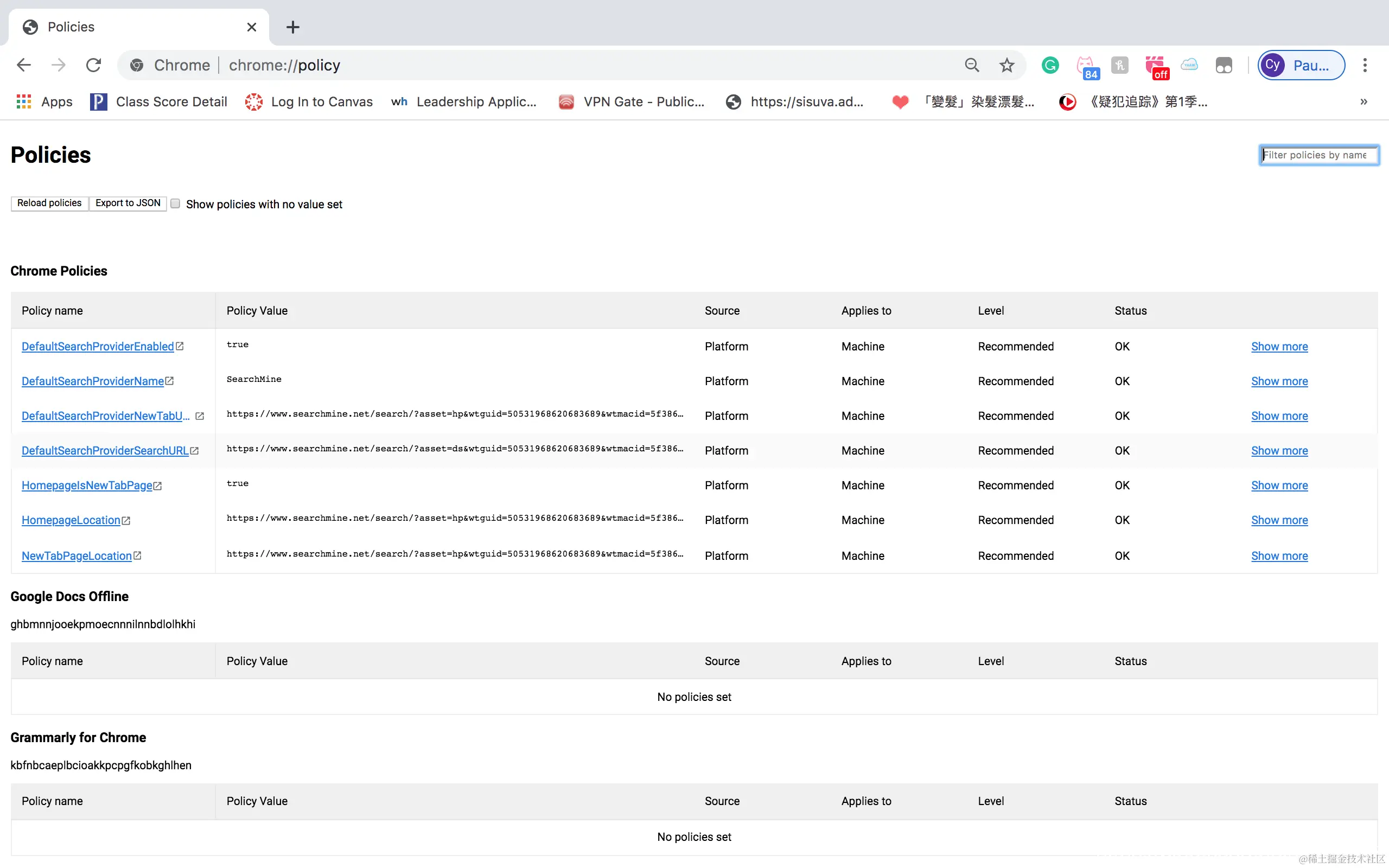The width and height of the screenshot is (1389, 868).
Task: Bookmark page with the star icon
Action: [x=1006, y=66]
